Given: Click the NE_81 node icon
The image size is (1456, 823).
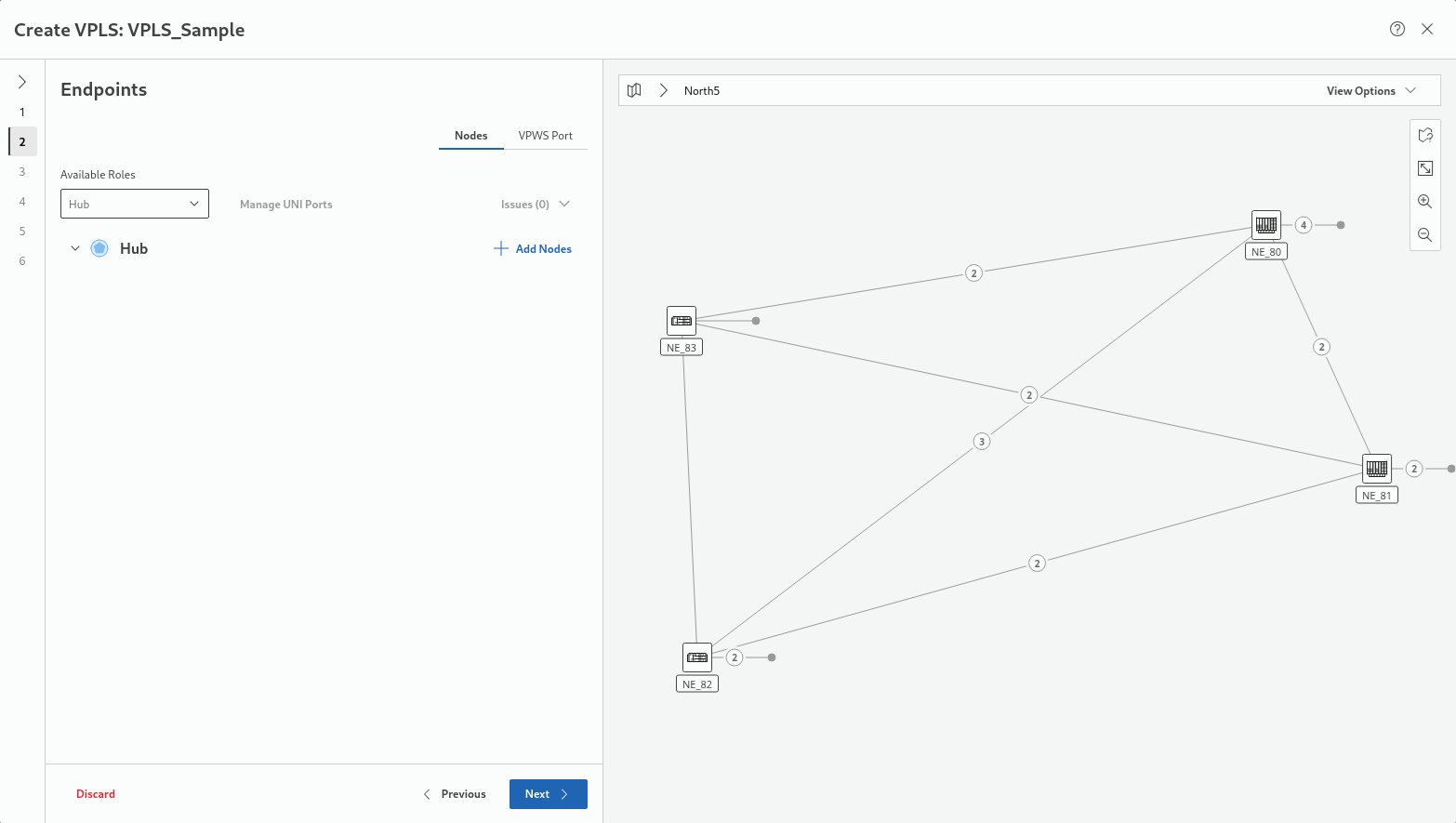Looking at the screenshot, I should 1376,469.
